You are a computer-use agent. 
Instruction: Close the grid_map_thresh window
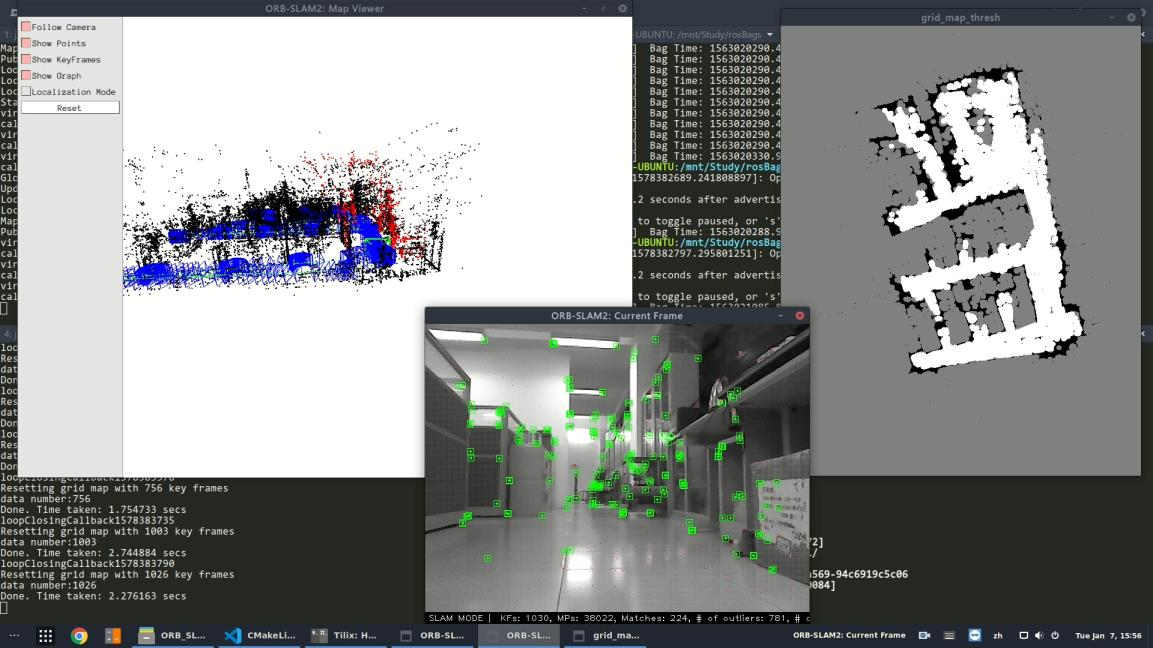tap(1131, 17)
